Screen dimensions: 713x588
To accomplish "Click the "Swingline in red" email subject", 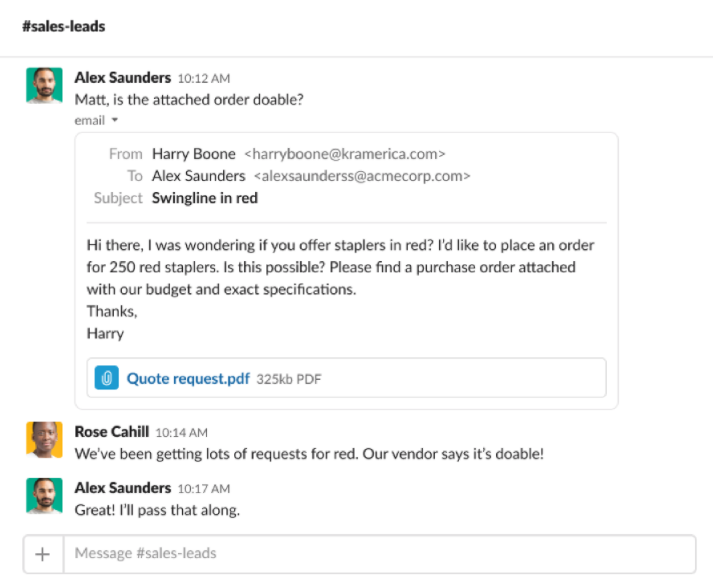I will point(205,198).
